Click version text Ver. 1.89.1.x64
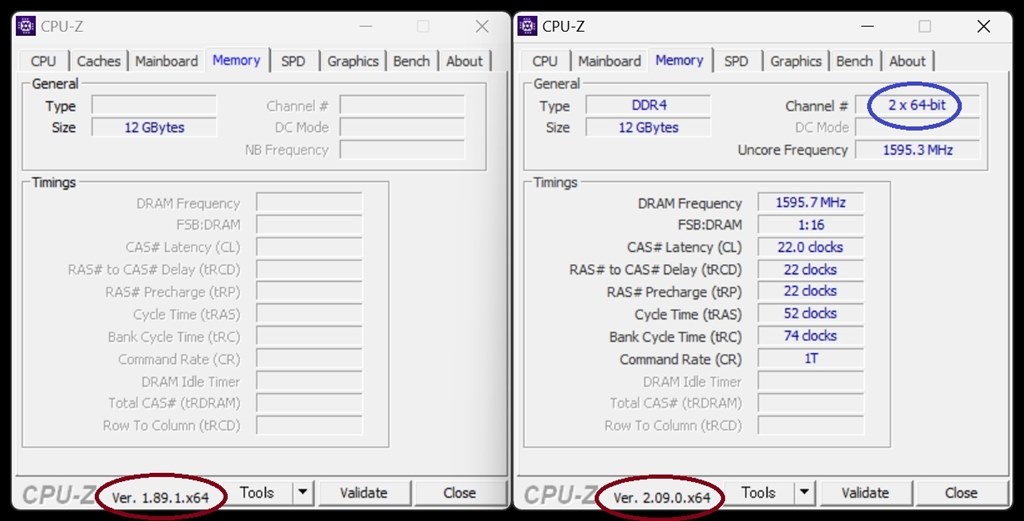This screenshot has width=1024, height=521. 160,497
